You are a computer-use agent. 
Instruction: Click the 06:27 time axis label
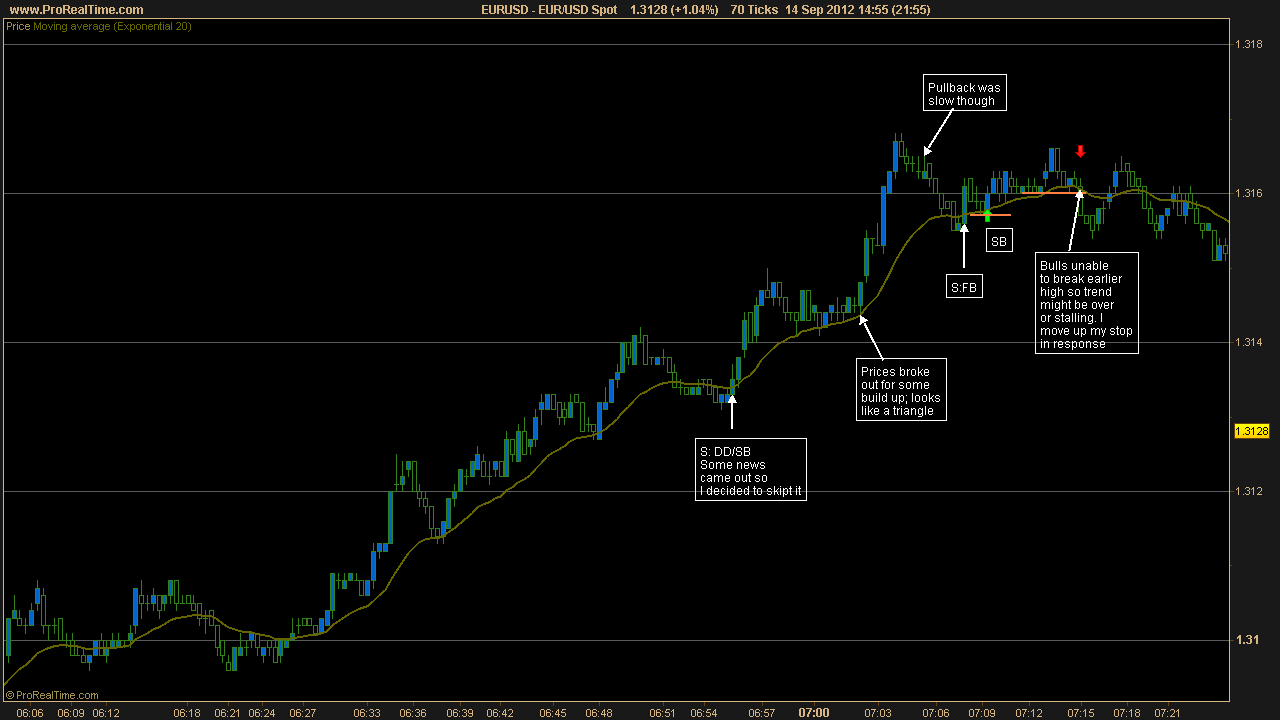click(303, 713)
